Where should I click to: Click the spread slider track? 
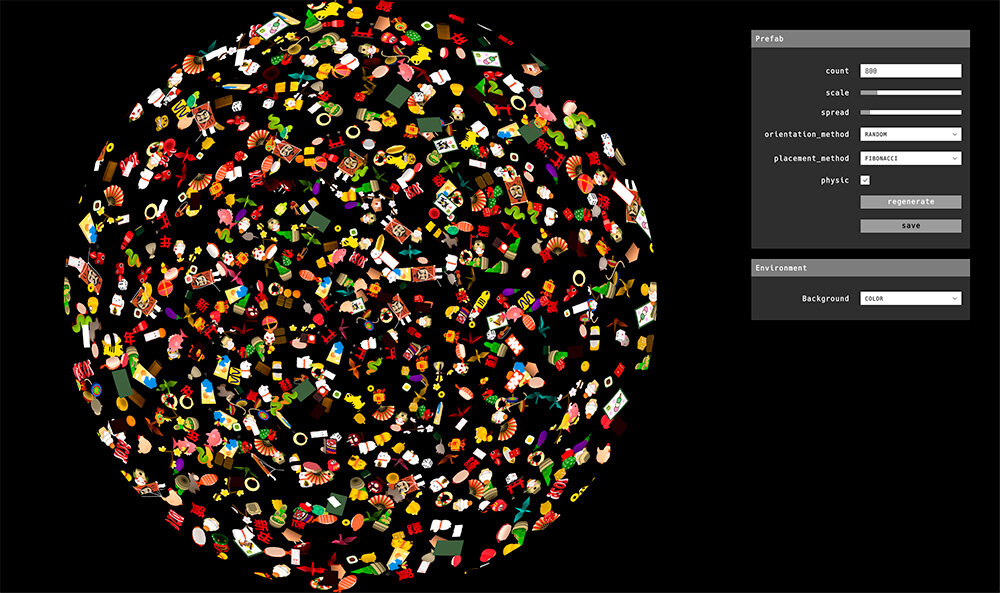[910, 112]
